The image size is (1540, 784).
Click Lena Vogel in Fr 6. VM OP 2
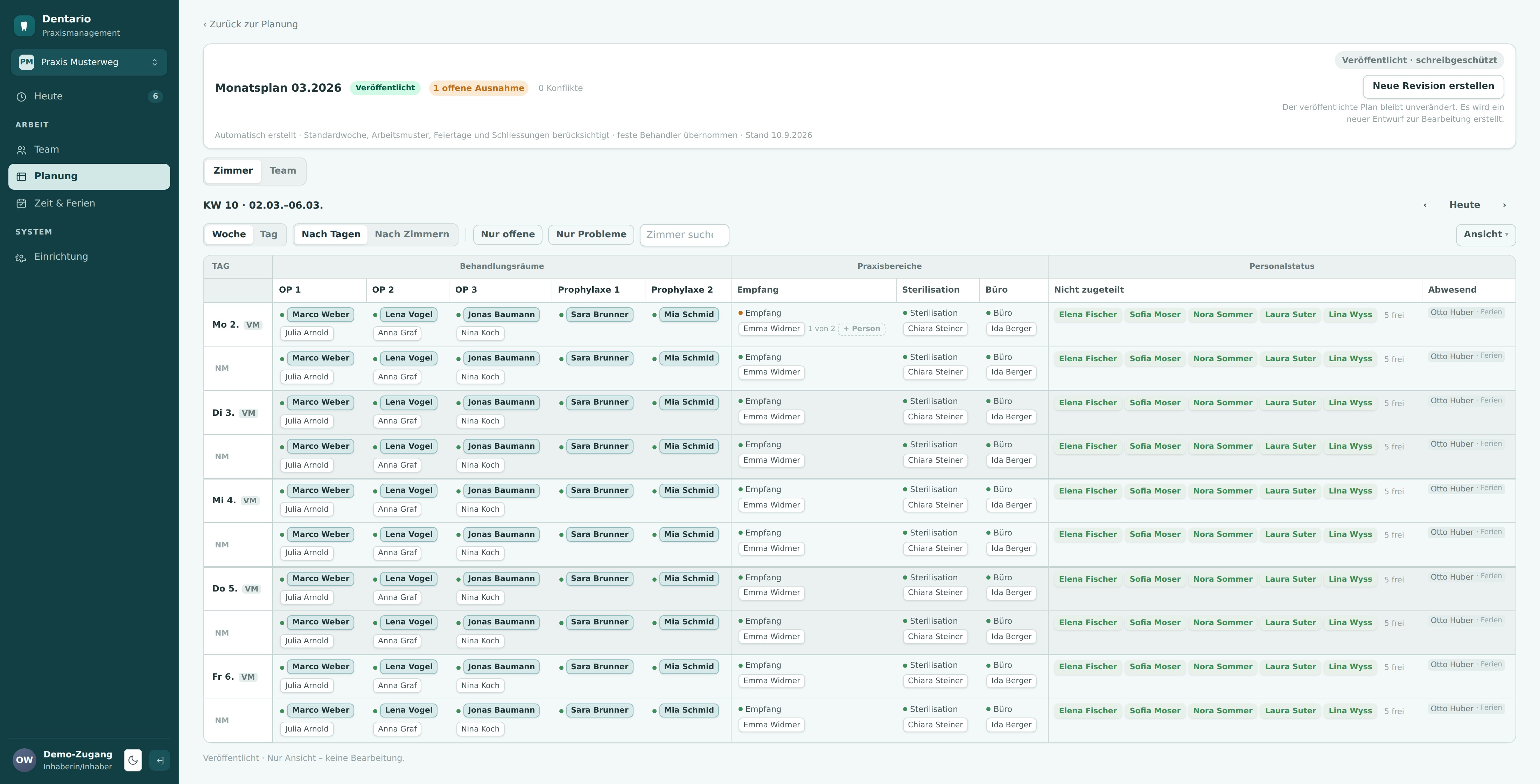click(x=408, y=667)
